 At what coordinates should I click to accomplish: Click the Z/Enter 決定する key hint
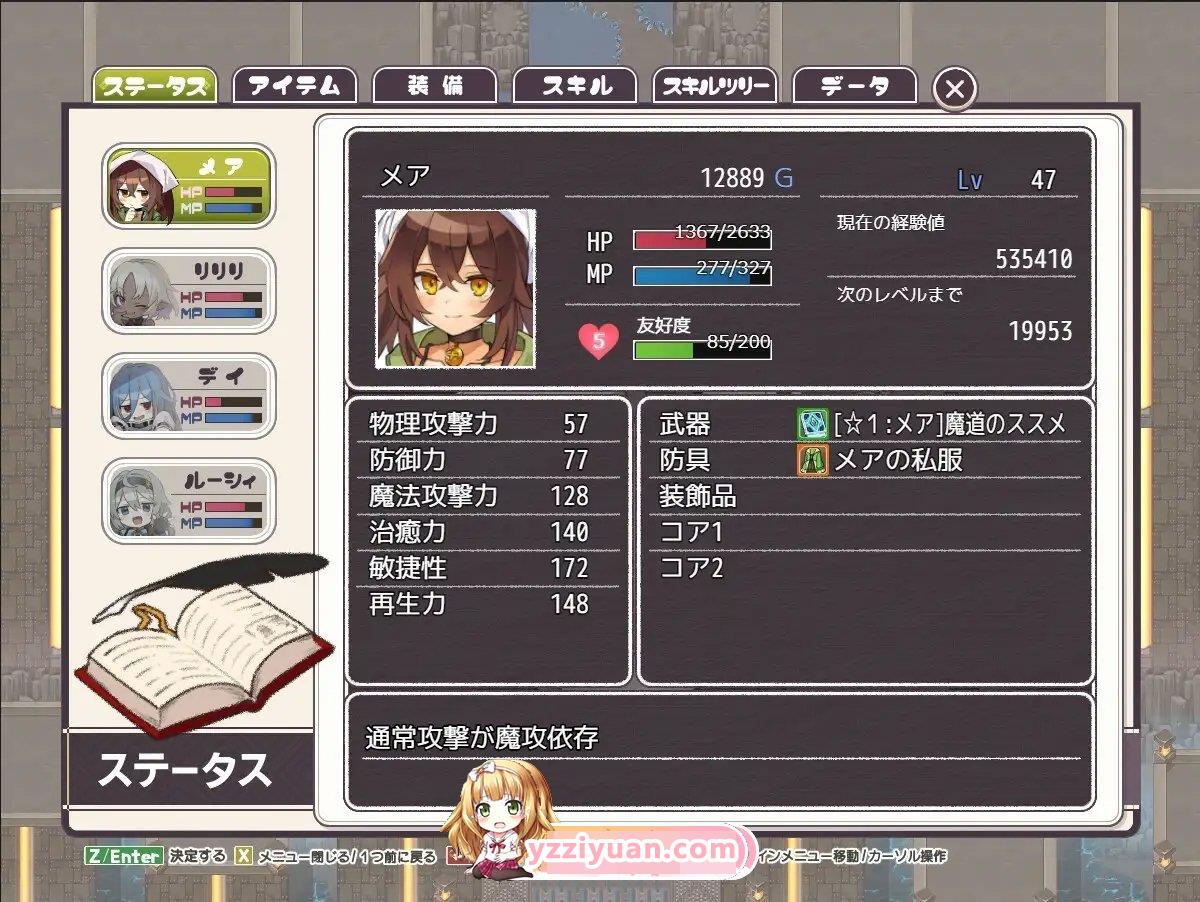[156, 856]
